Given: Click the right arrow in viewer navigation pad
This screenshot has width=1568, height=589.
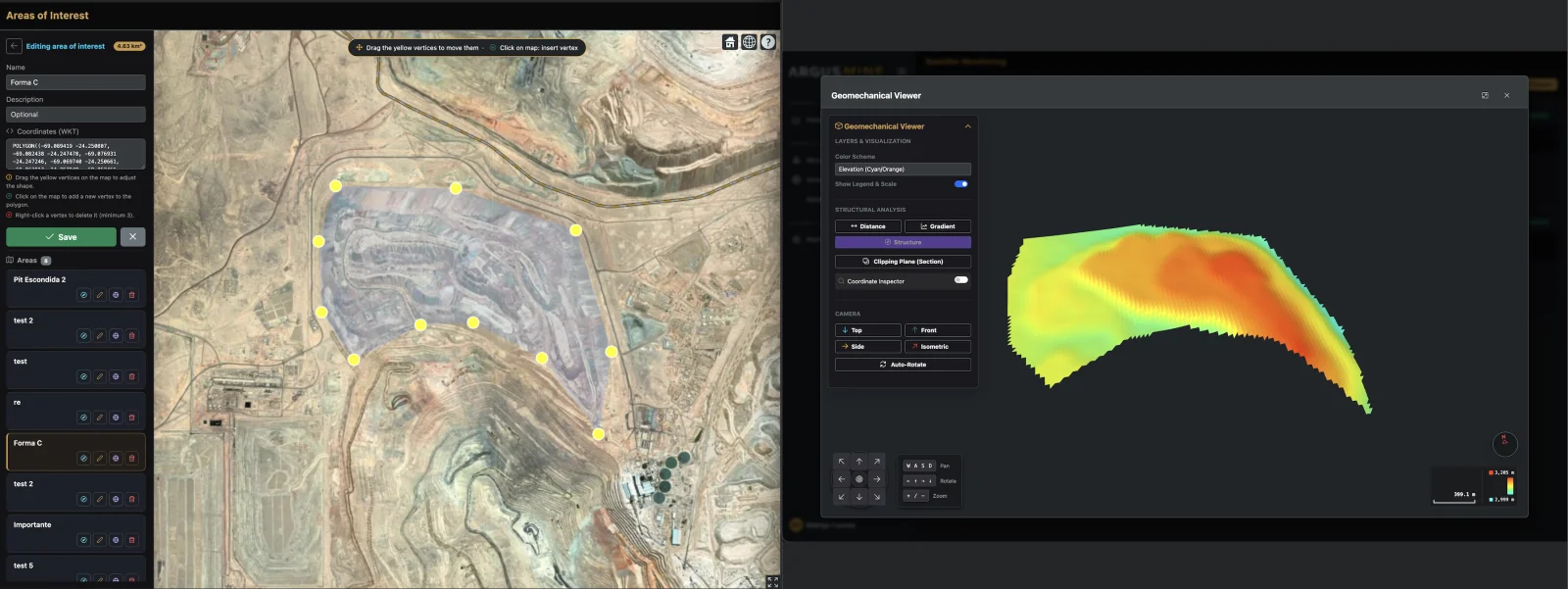Looking at the screenshot, I should [x=877, y=479].
